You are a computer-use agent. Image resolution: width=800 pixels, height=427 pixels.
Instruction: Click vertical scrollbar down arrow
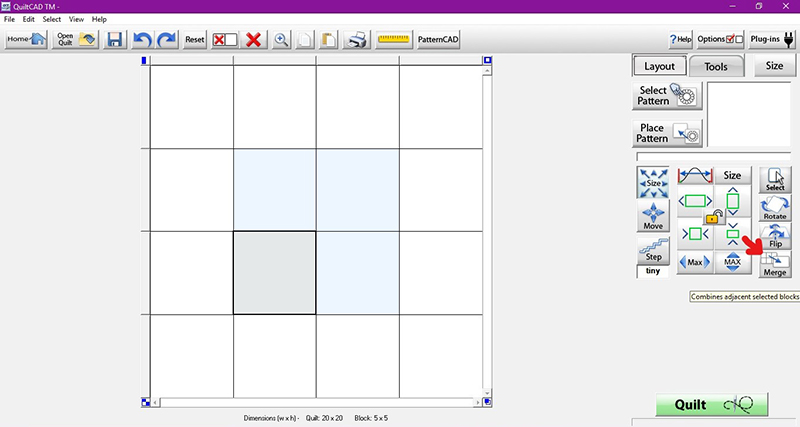[x=487, y=393]
